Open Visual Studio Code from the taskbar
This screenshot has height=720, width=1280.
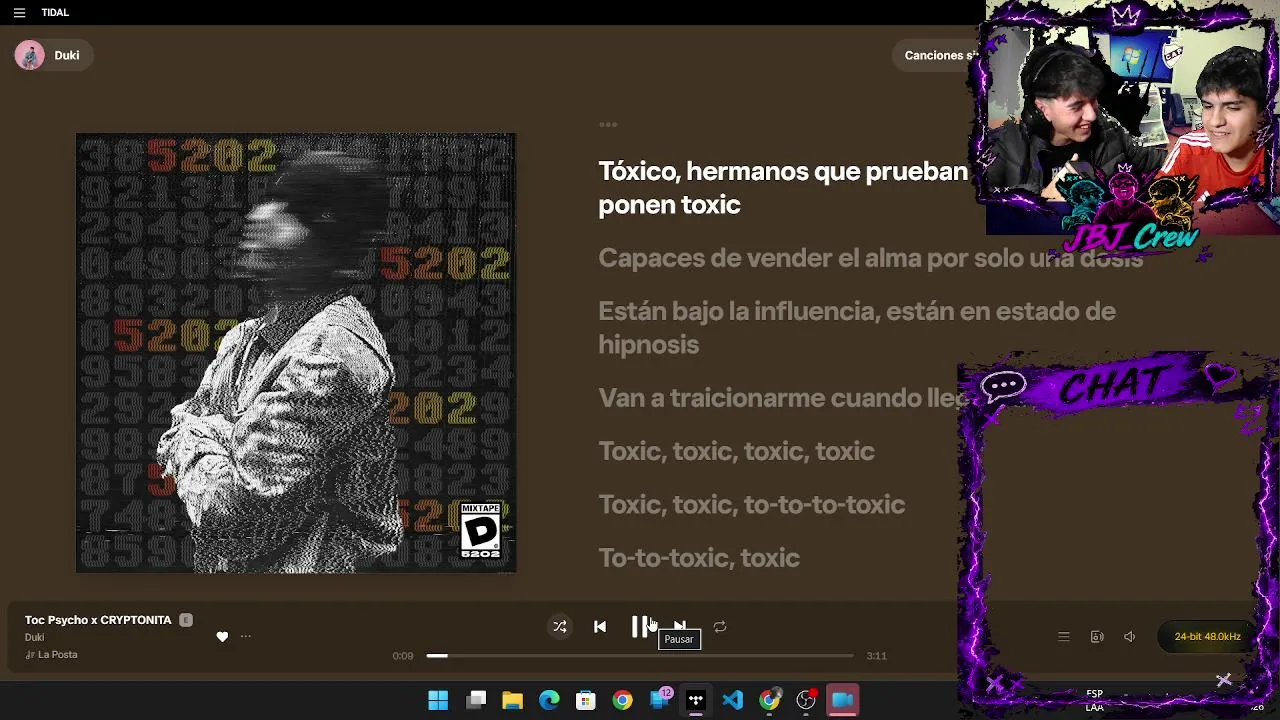(x=733, y=700)
